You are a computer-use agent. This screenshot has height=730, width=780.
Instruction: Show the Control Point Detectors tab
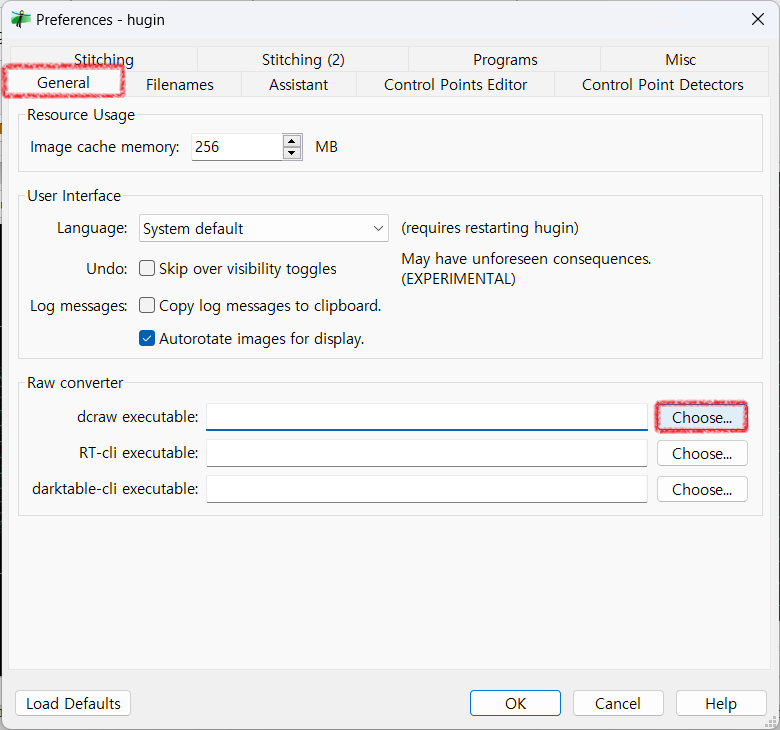tap(662, 84)
